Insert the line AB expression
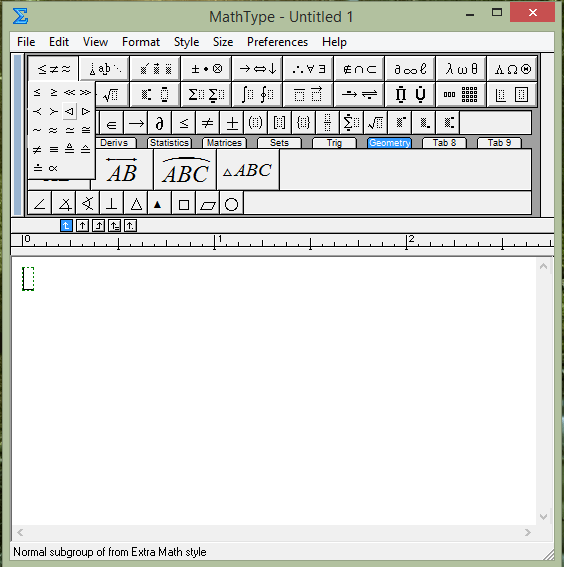 click(122, 170)
